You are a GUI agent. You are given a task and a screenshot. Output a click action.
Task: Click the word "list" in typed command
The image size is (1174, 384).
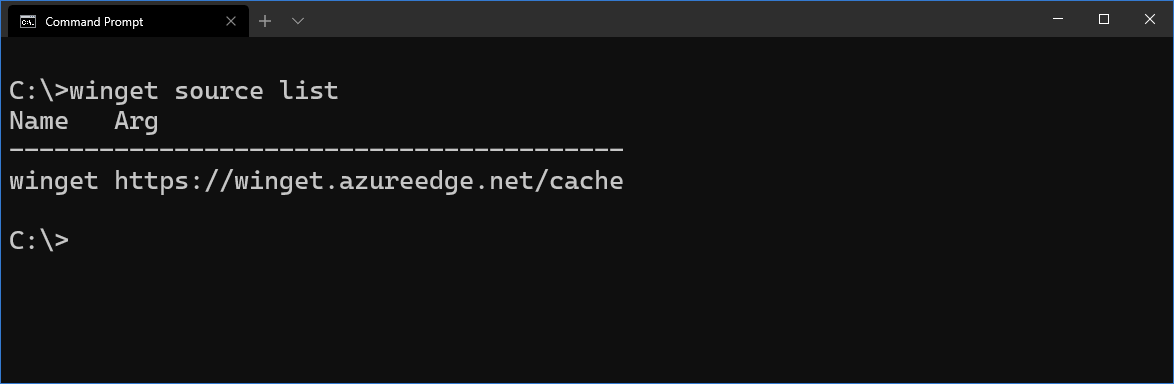pos(308,91)
